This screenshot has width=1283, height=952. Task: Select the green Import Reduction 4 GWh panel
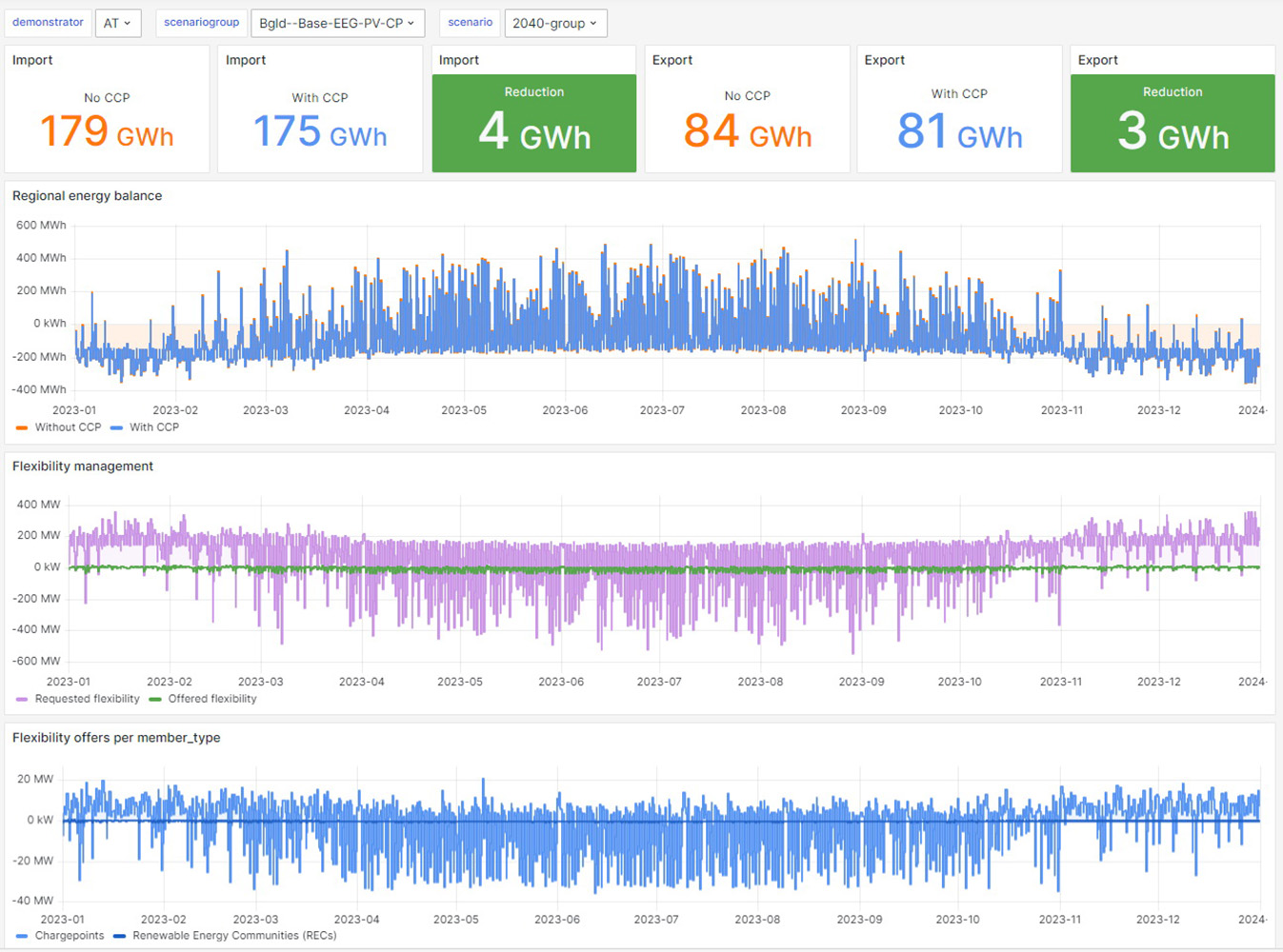[533, 124]
